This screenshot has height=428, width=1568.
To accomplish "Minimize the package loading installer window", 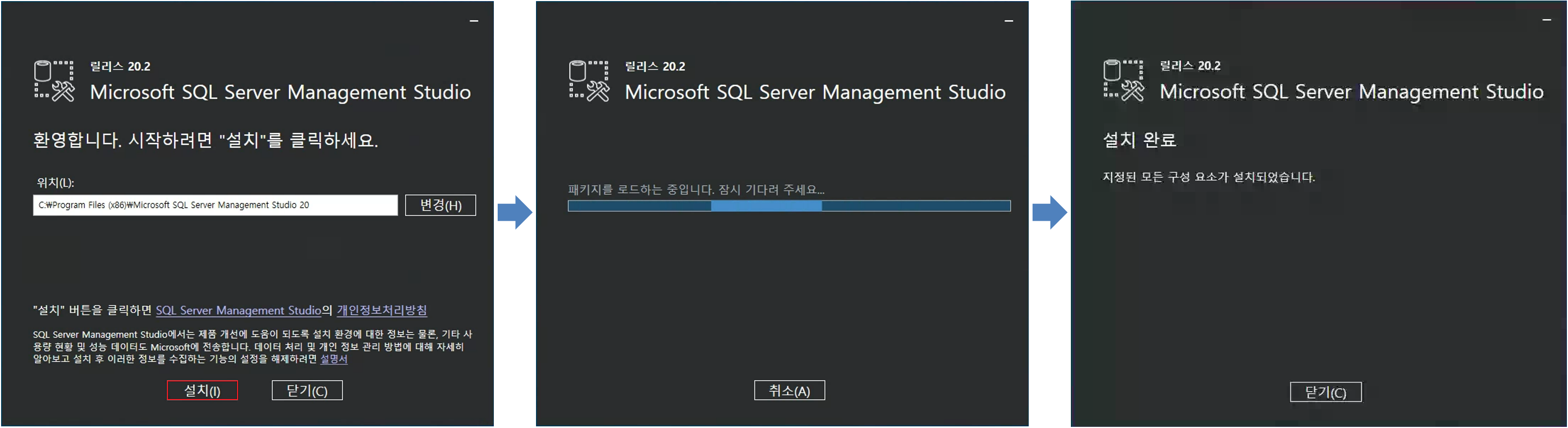I will click(x=1008, y=21).
